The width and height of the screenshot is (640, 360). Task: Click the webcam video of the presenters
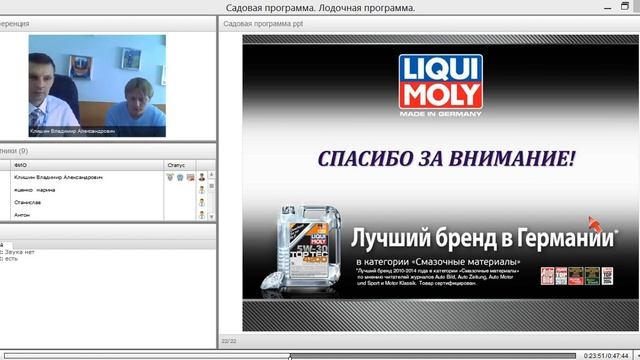[x=97, y=86]
